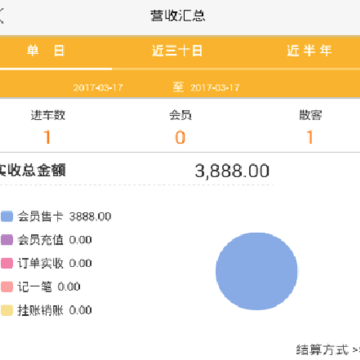Click the salmon 记一笔 legend swatch
Viewport: 360px width, 360px height.
point(7,287)
